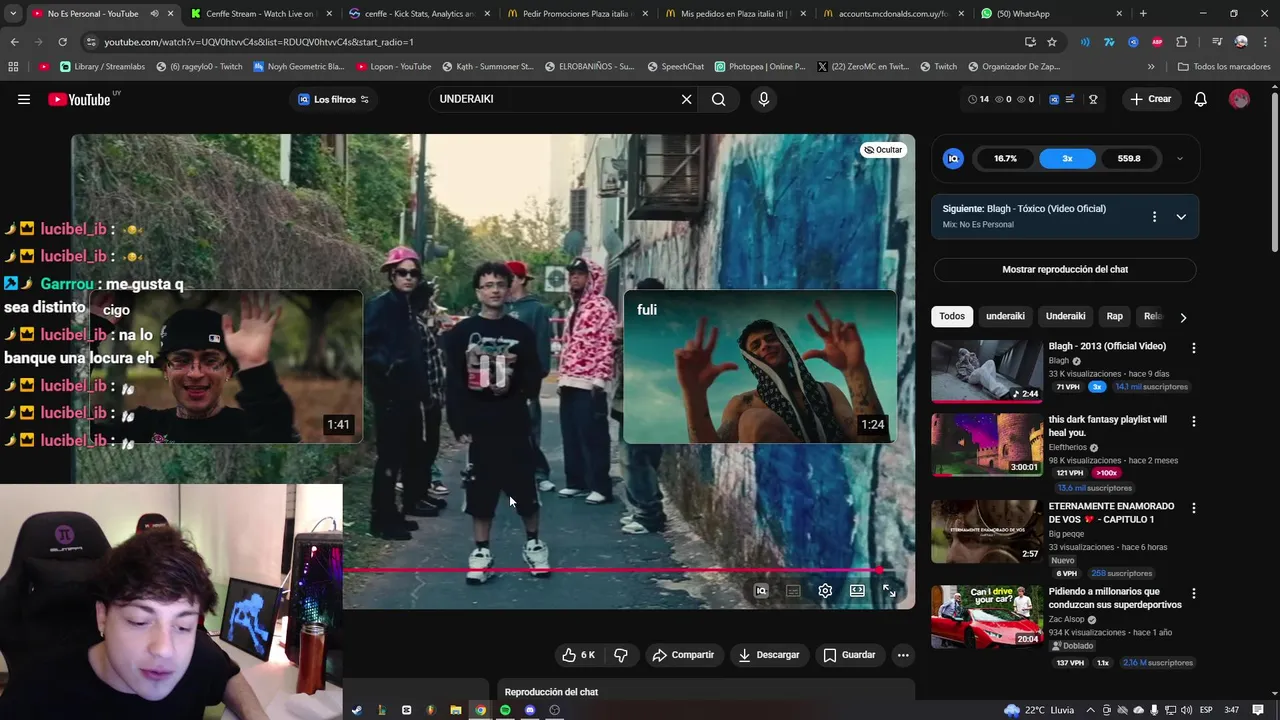This screenshot has height=720, width=1280.
Task: Open the fuli end-screen video card
Action: click(760, 366)
